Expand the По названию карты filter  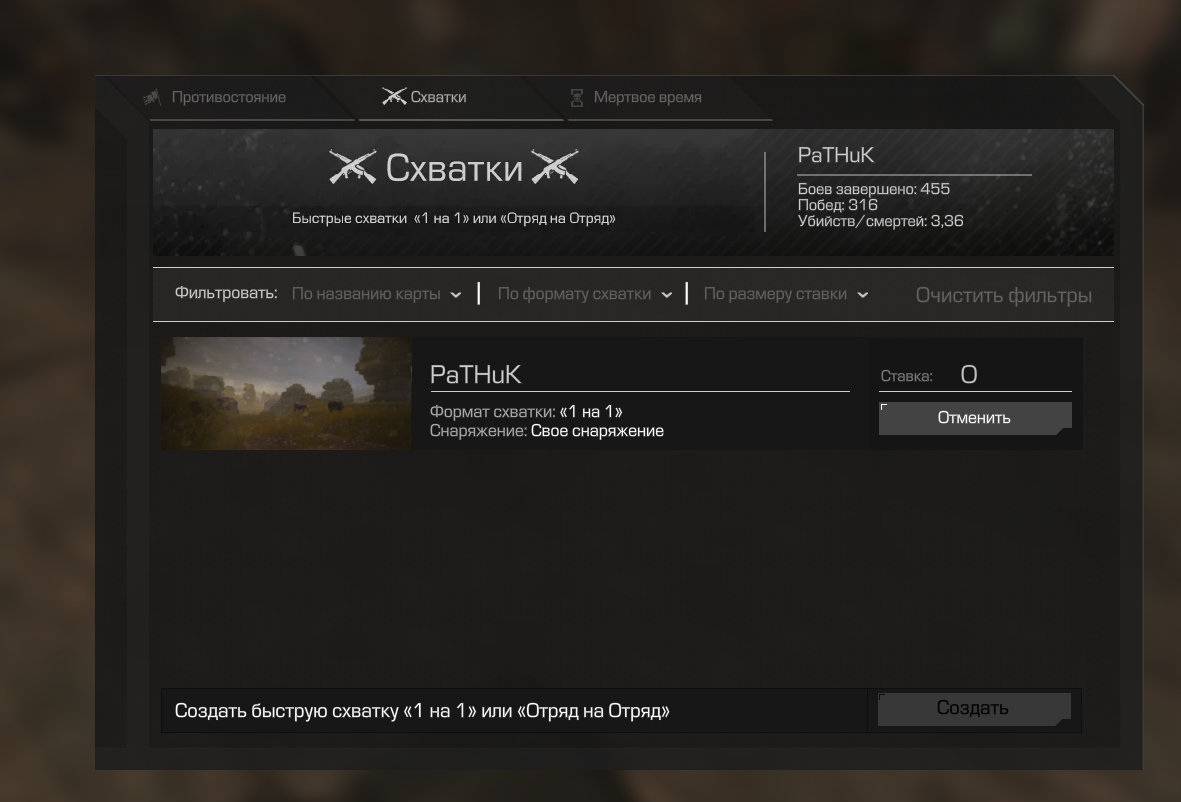377,294
